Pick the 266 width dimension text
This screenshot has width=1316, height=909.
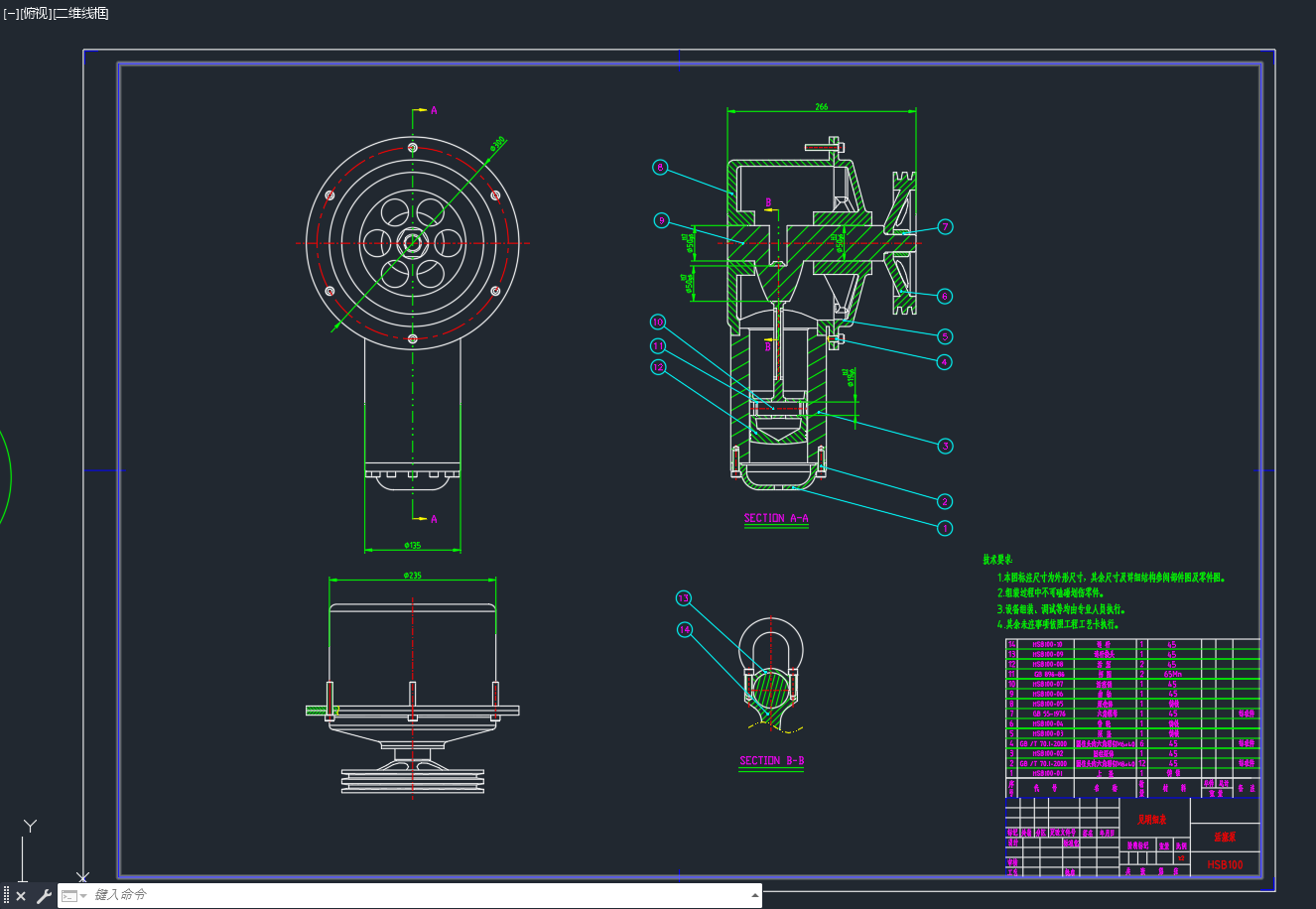[822, 107]
